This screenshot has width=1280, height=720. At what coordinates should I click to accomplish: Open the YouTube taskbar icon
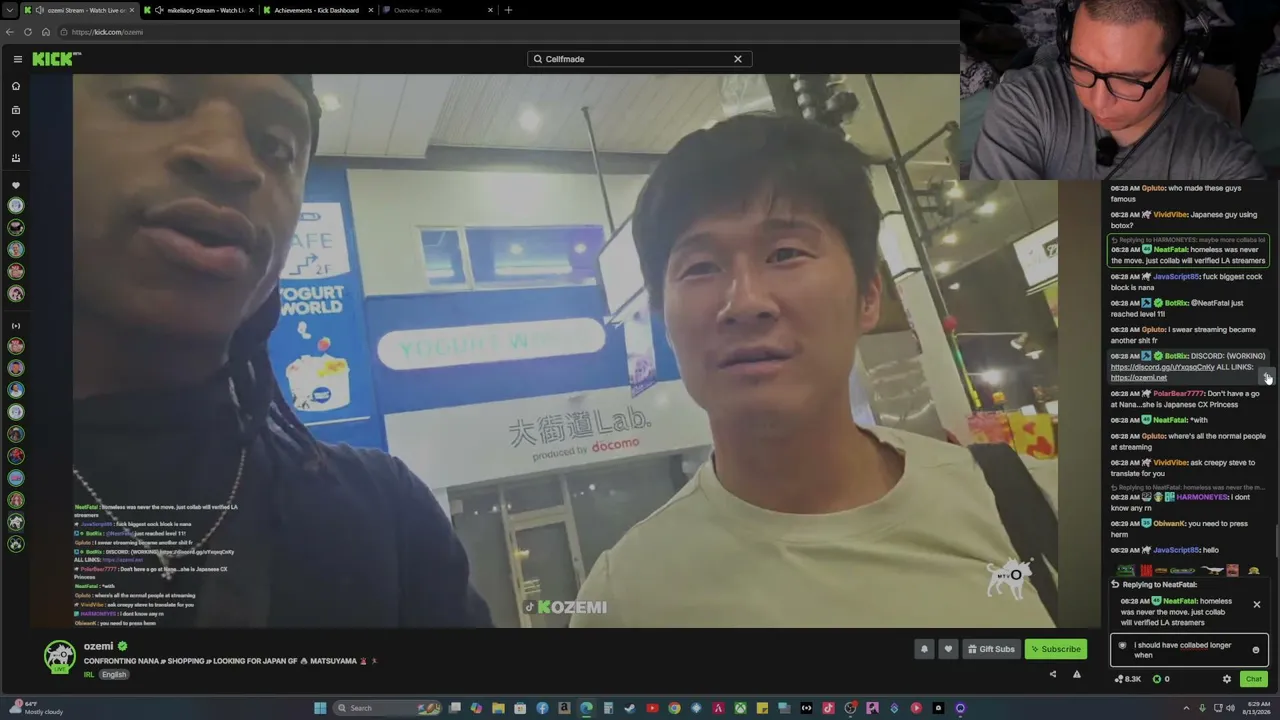pyautogui.click(x=652, y=708)
